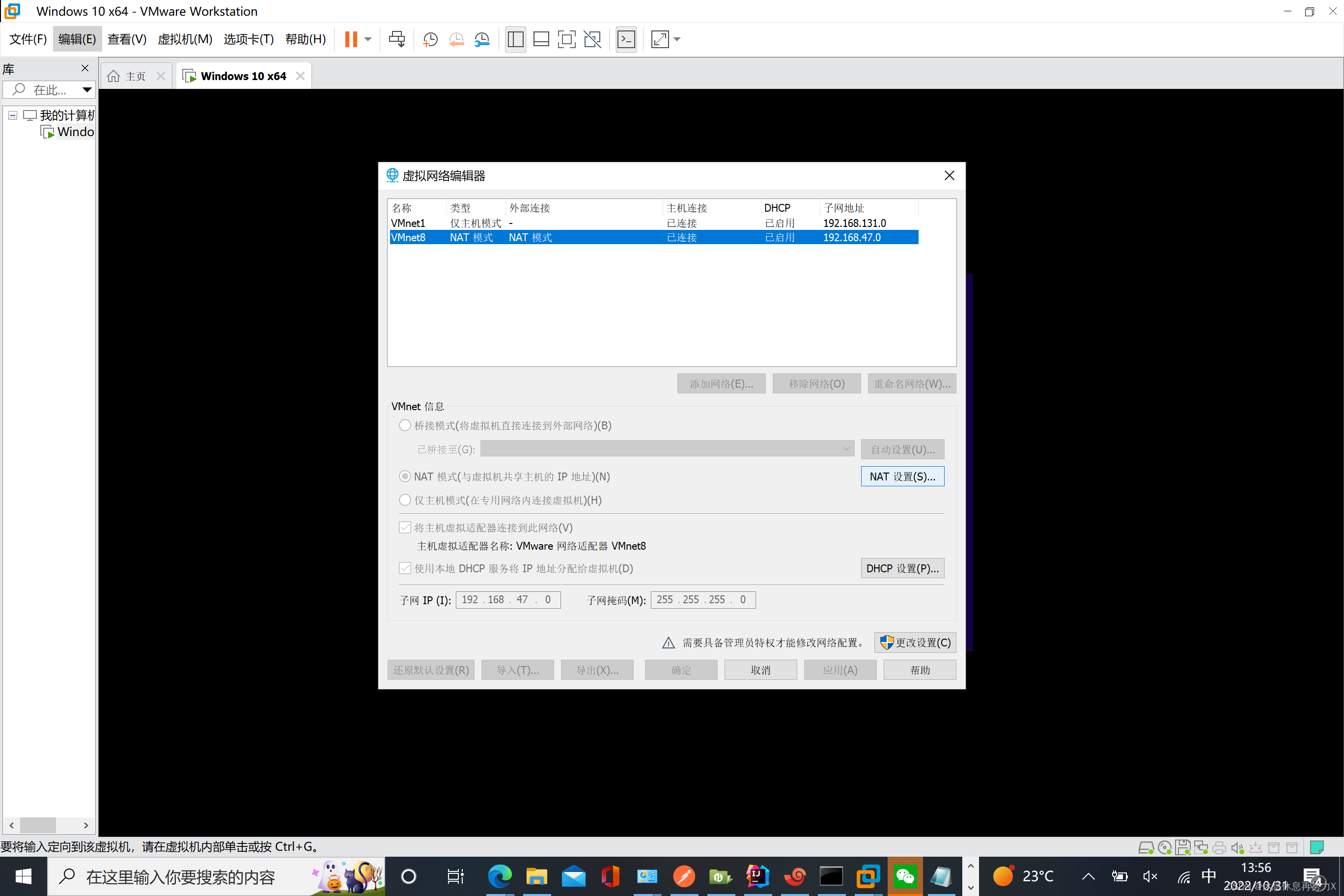The image size is (1344, 896).
Task: Open the 编辑(E) menu
Action: 77,39
